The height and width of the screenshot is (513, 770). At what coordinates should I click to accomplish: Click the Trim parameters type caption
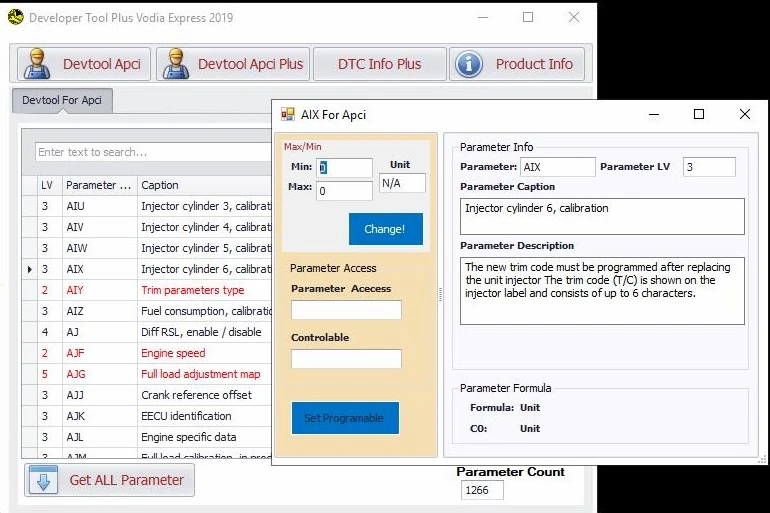pos(192,290)
